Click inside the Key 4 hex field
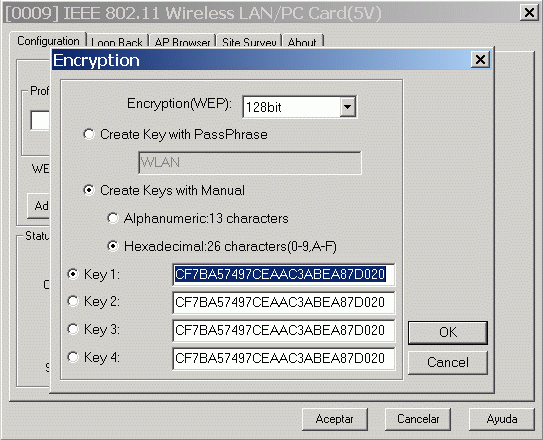Image resolution: width=543 pixels, height=440 pixels. pyautogui.click(x=283, y=359)
